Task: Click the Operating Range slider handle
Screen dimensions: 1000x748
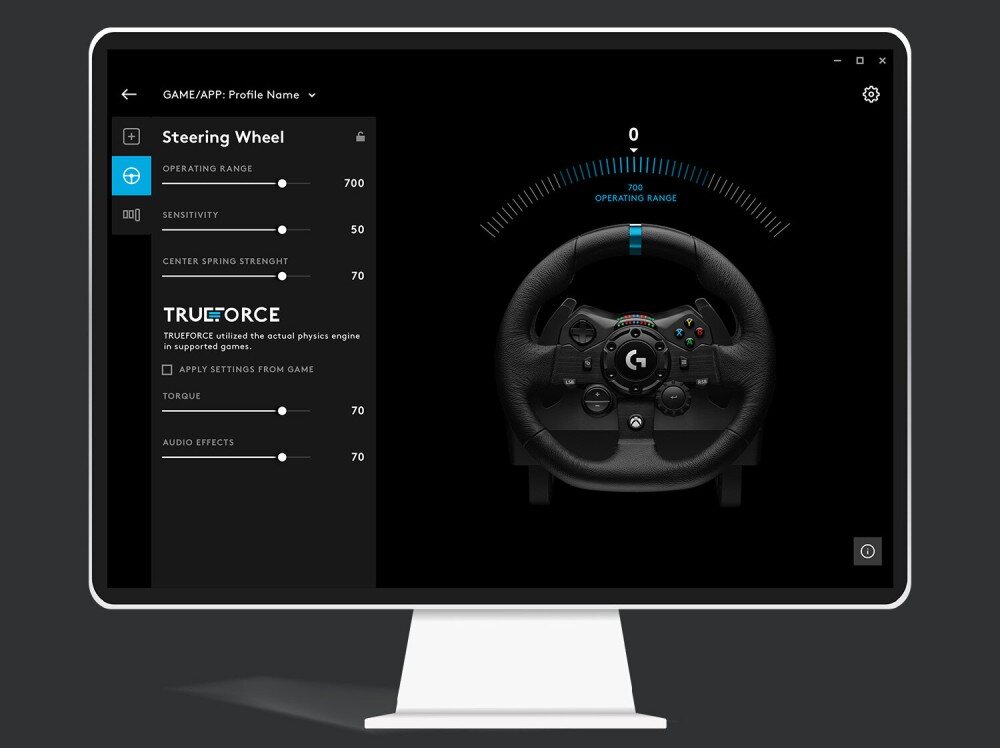Action: [x=282, y=184]
